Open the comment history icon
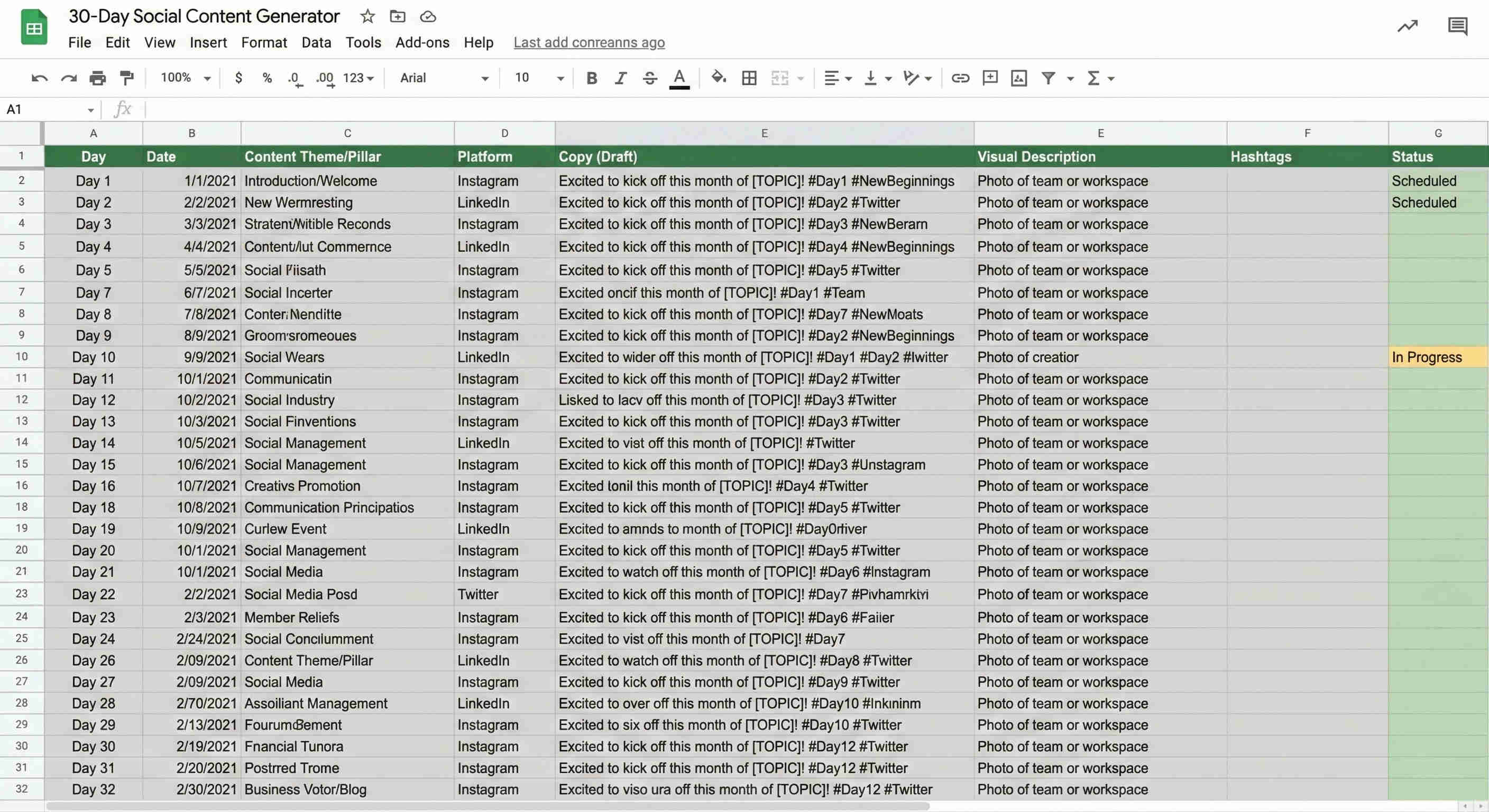1489x812 pixels. coord(1458,26)
